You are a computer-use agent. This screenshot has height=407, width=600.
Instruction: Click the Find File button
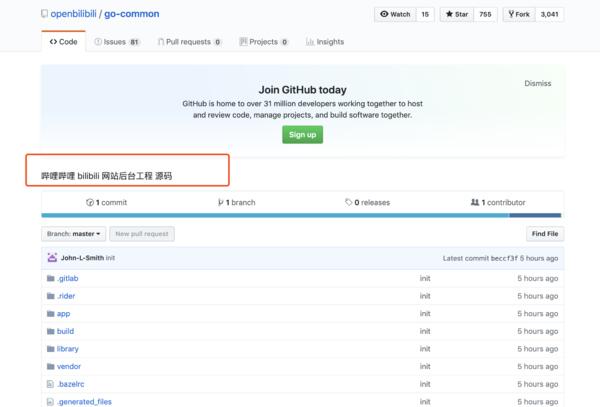click(x=545, y=233)
